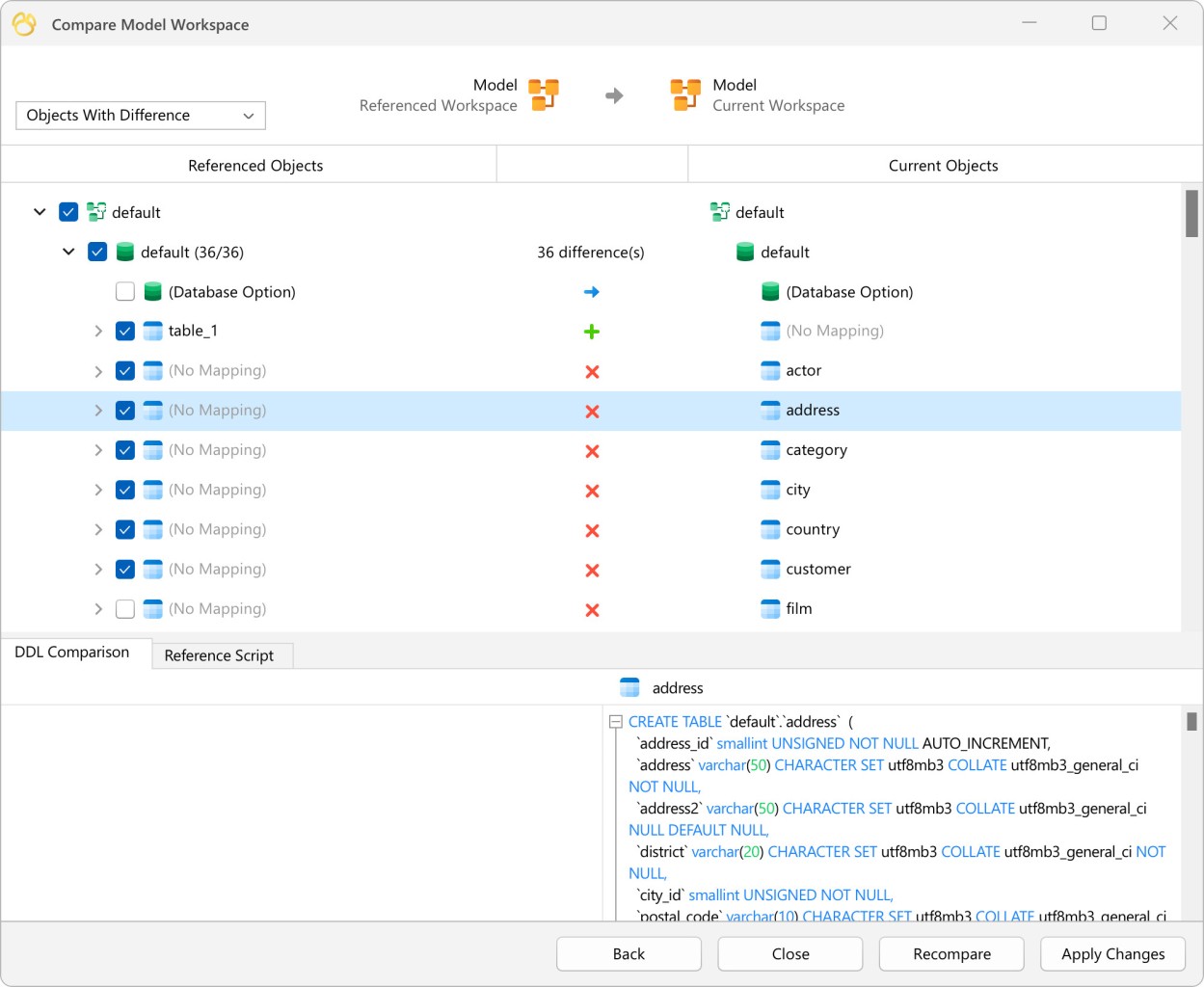Click the blue arrow for Database Option

coord(592,292)
